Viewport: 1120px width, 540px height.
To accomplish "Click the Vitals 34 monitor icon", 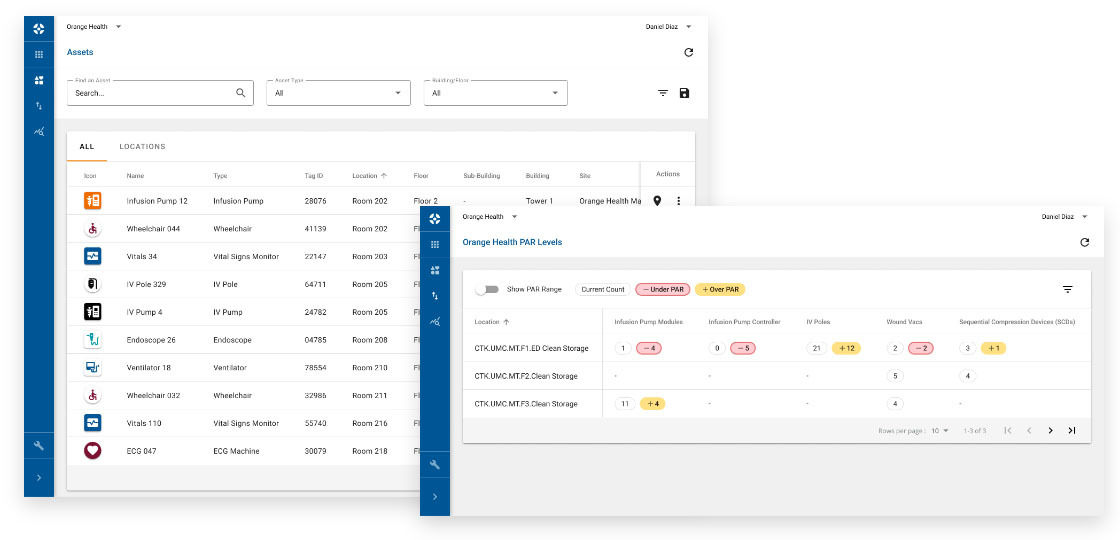I will tap(93, 256).
